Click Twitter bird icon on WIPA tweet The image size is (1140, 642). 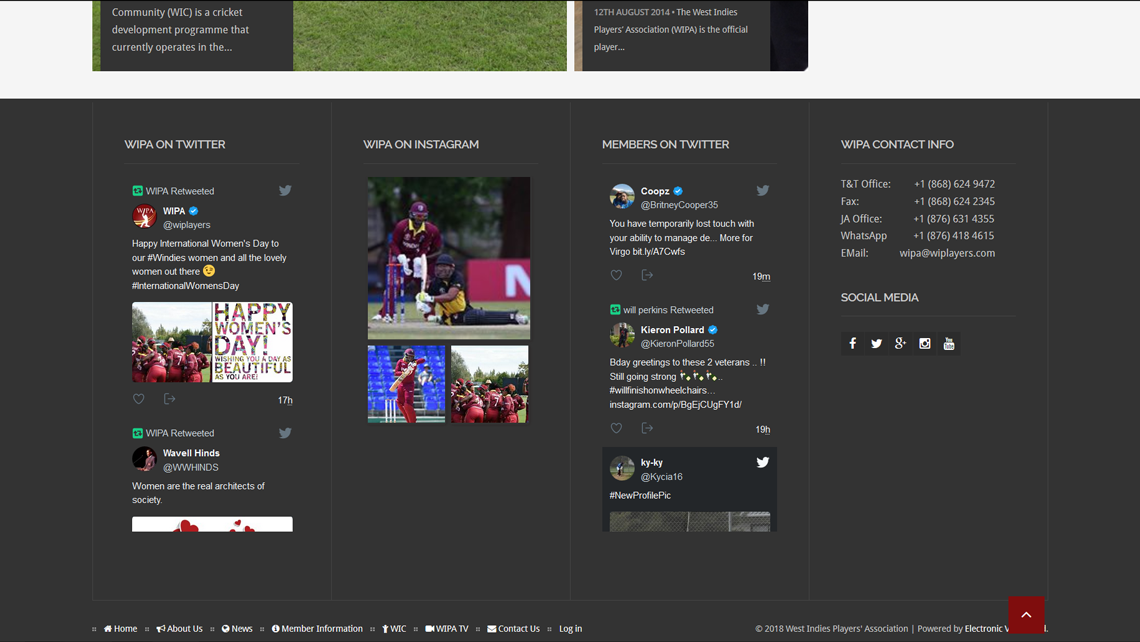285,190
